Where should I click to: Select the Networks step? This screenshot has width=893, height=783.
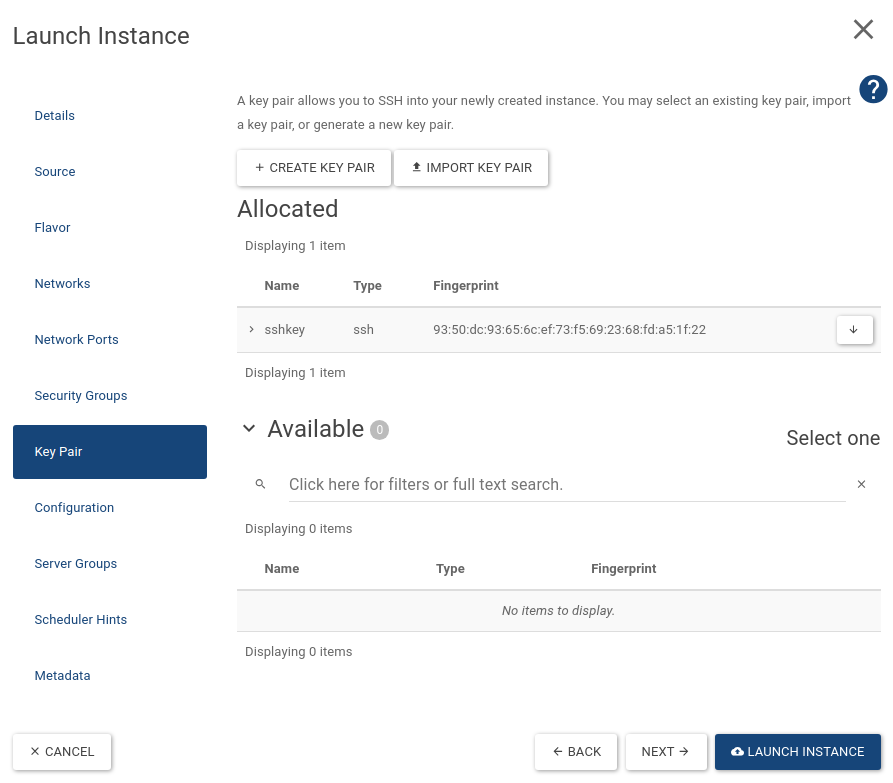coord(62,284)
